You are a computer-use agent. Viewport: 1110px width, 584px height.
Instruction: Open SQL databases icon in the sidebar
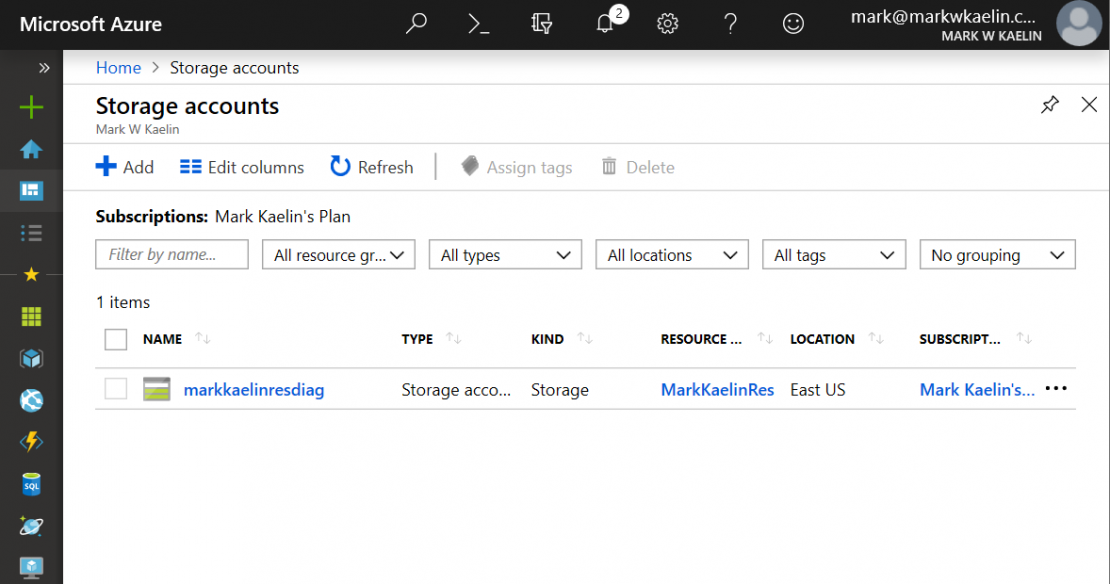31,484
